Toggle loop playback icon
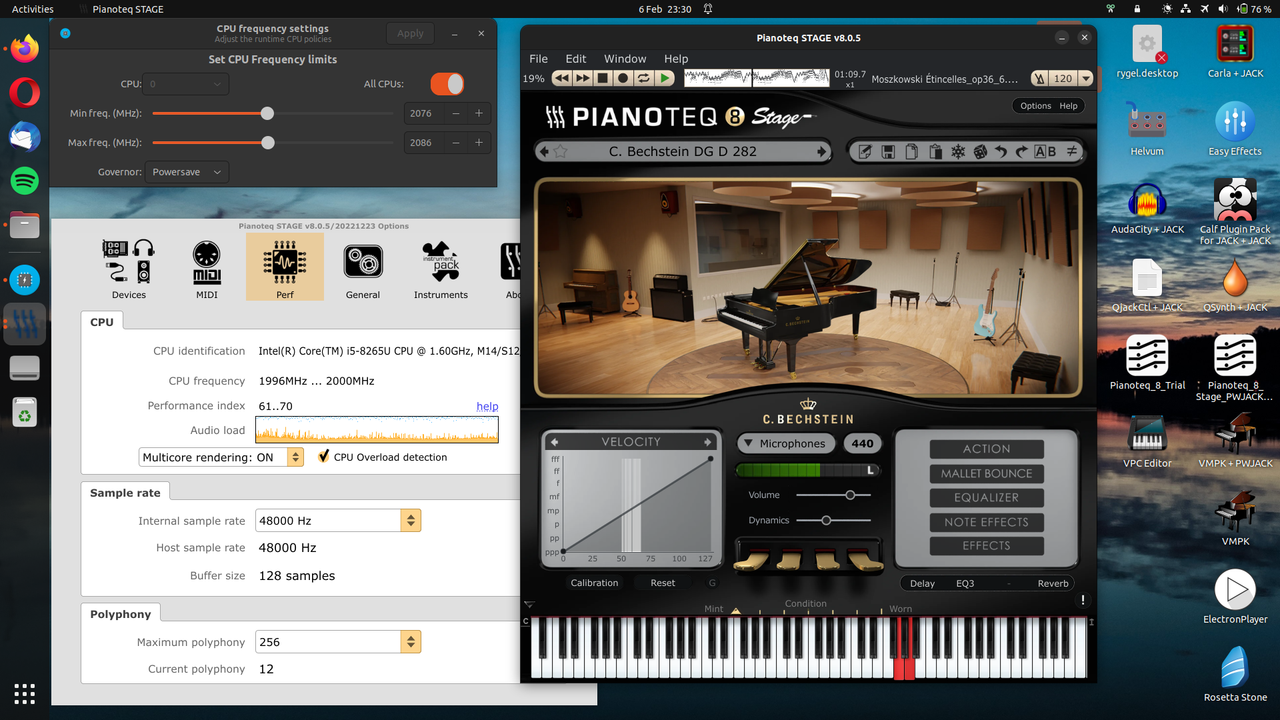1280x720 pixels. pyautogui.click(x=644, y=78)
